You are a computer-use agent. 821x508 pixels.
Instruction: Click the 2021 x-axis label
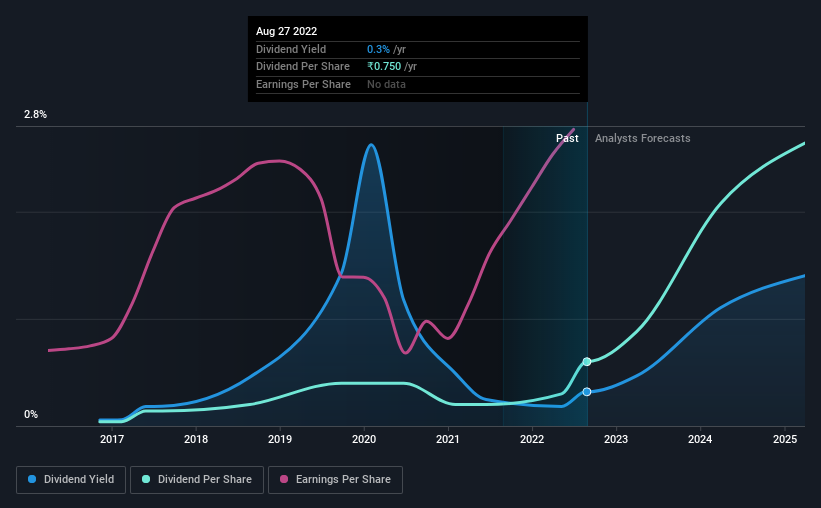pos(448,439)
